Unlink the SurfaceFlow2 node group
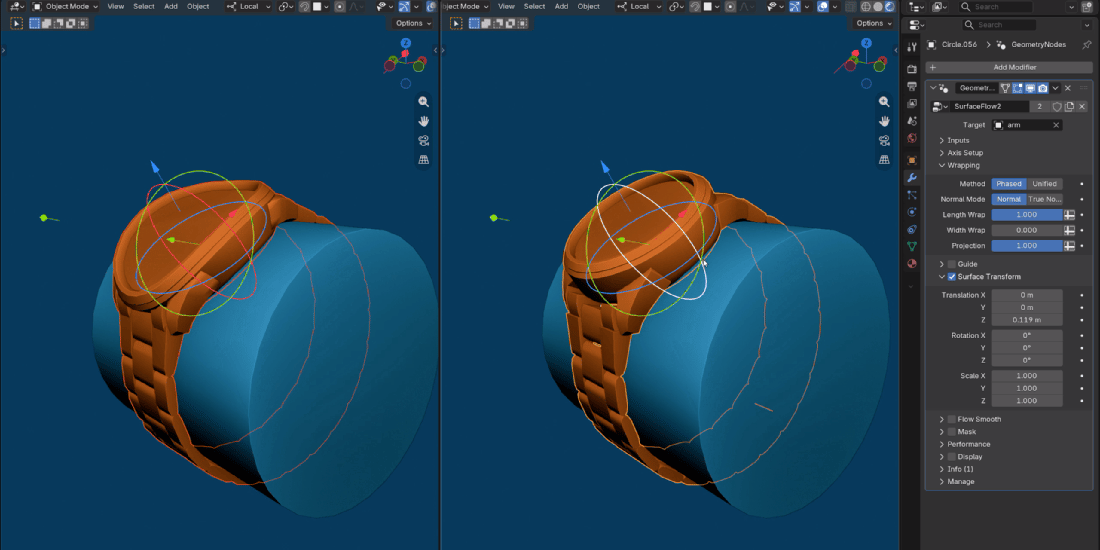 (x=1082, y=107)
